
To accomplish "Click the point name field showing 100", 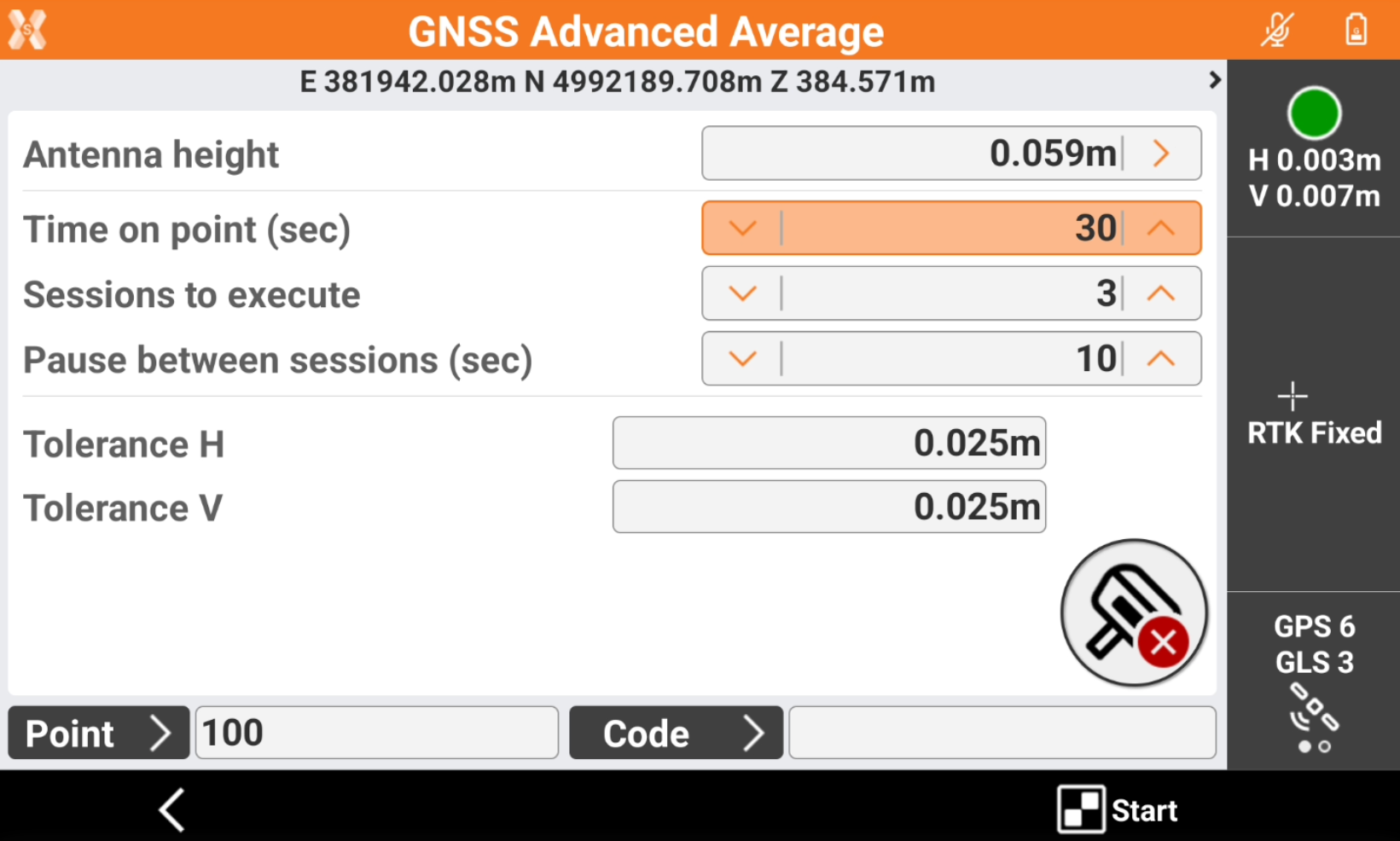I will pos(376,733).
